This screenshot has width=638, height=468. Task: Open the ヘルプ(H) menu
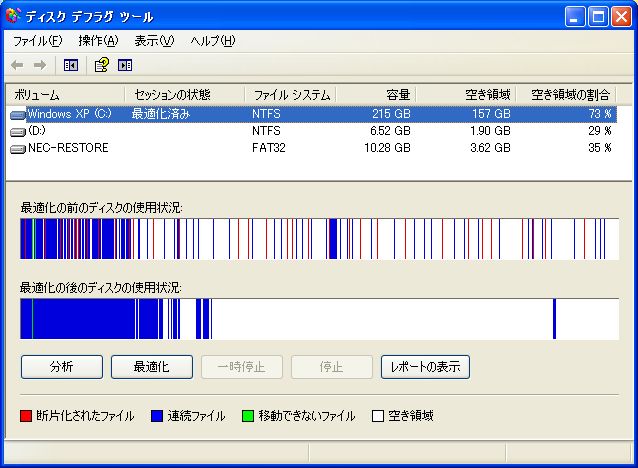click(x=213, y=41)
